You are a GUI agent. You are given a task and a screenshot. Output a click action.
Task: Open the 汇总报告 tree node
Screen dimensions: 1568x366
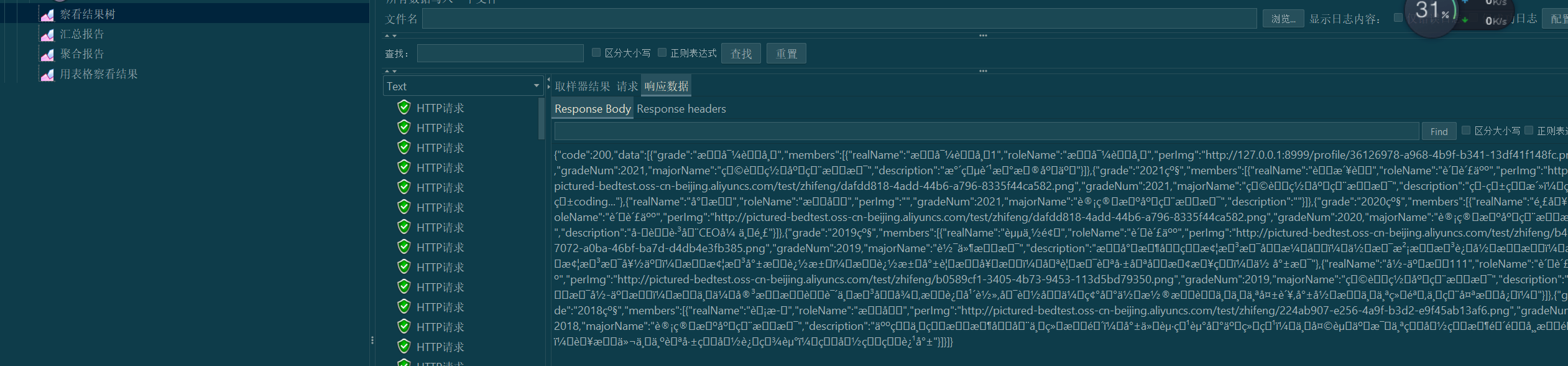point(82,34)
